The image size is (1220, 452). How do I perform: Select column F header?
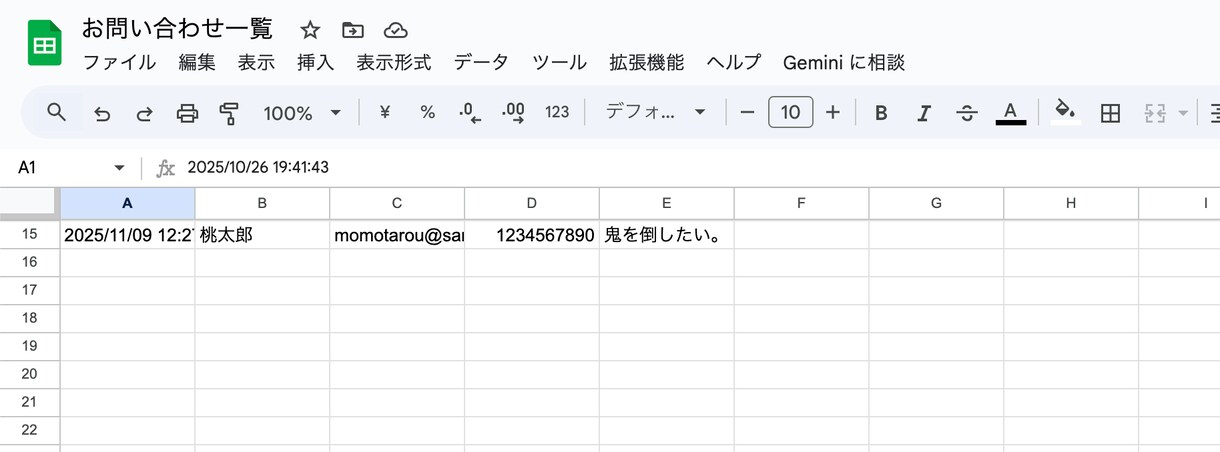[802, 203]
